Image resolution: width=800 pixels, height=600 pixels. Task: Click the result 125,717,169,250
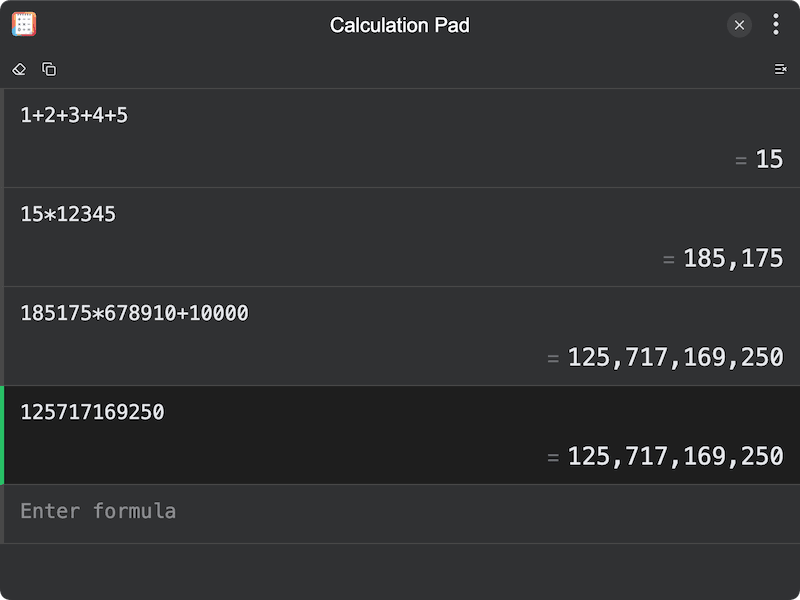click(675, 356)
